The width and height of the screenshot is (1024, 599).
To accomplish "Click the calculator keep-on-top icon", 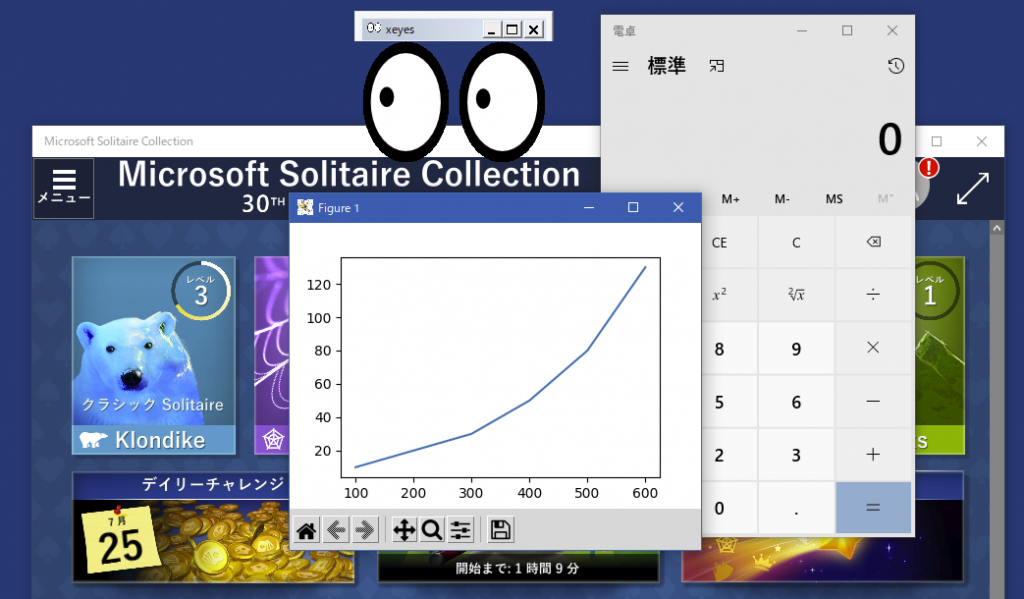I will [717, 66].
